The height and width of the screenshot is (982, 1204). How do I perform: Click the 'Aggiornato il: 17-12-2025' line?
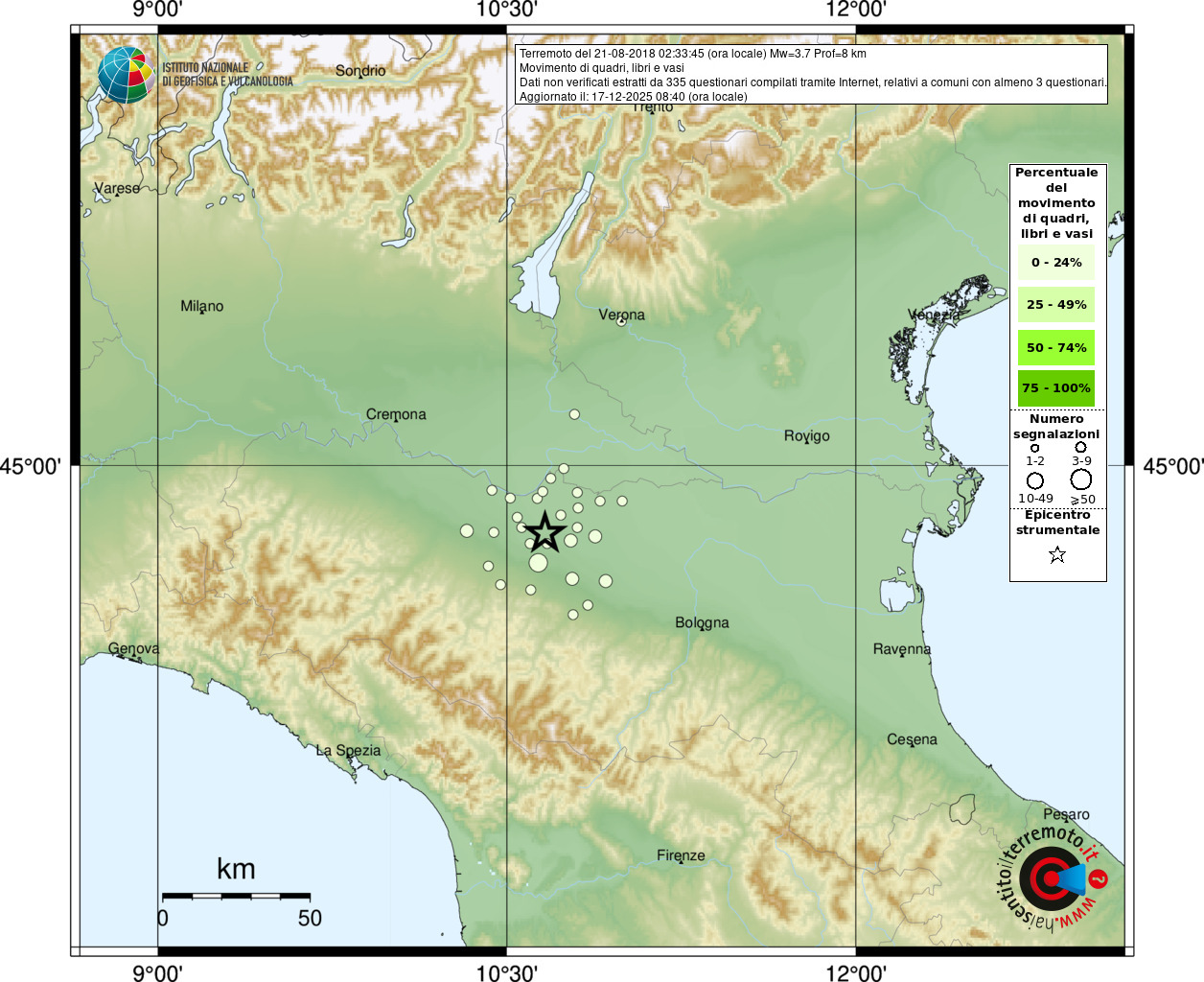pos(633,97)
